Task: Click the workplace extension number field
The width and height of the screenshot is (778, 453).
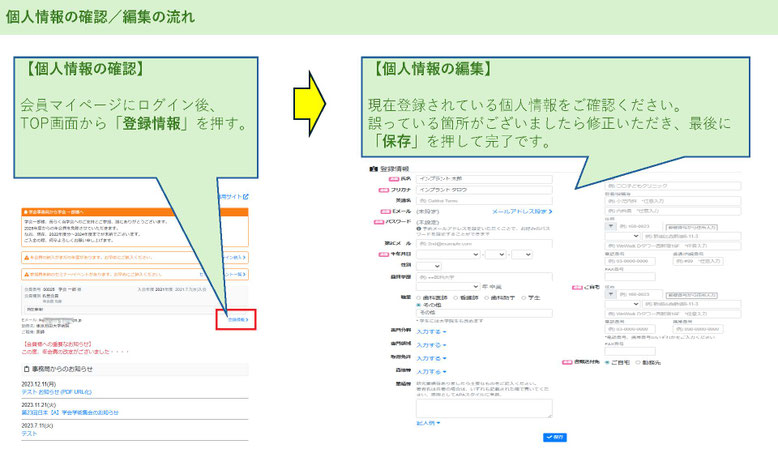Action: coord(698,261)
